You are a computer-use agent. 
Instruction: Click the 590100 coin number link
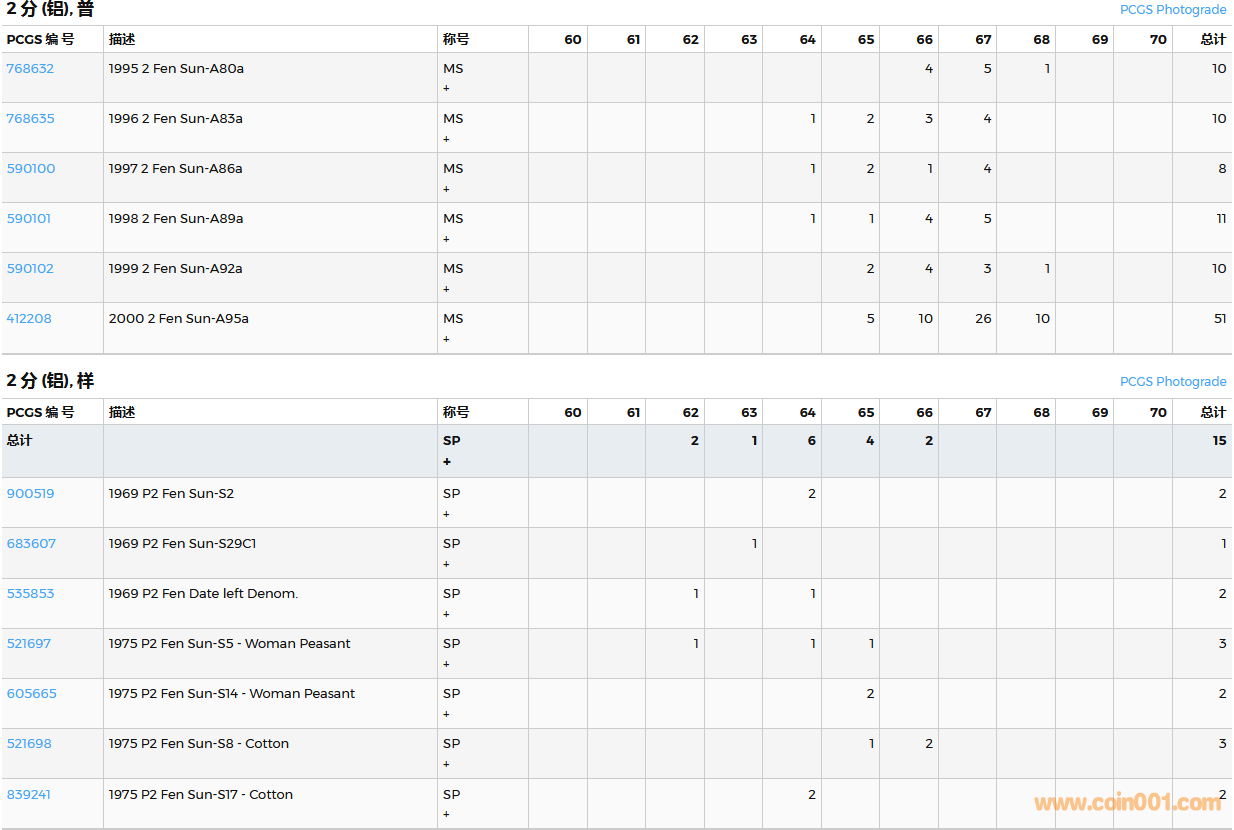[30, 169]
